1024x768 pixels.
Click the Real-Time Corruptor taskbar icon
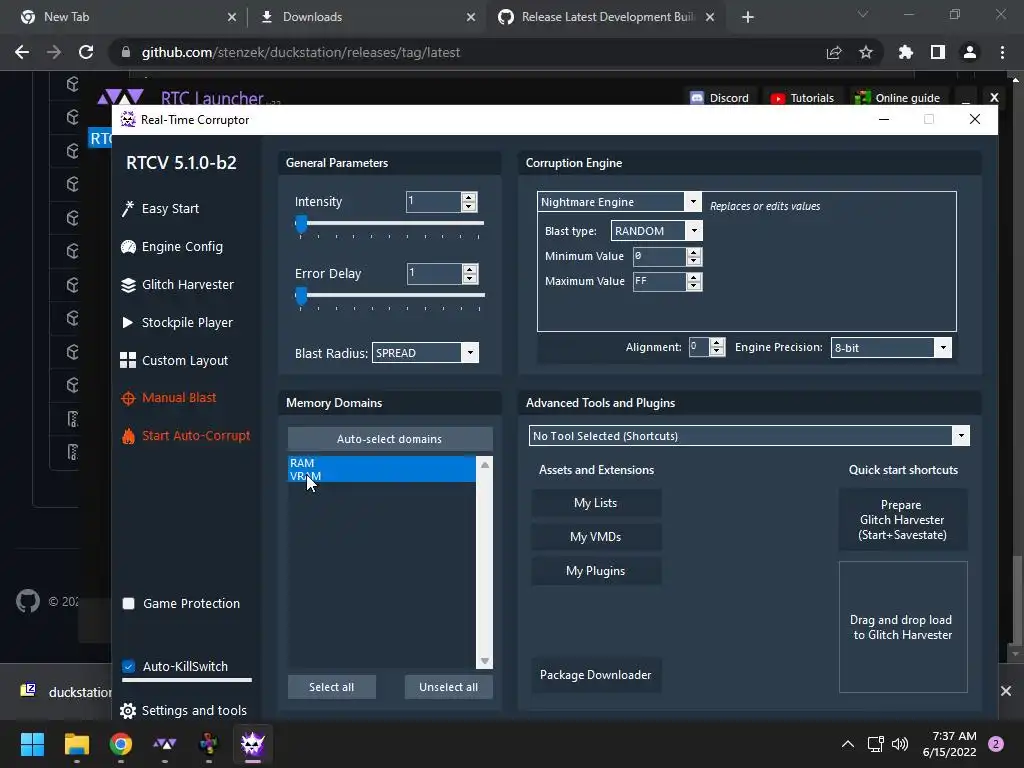pyautogui.click(x=253, y=744)
